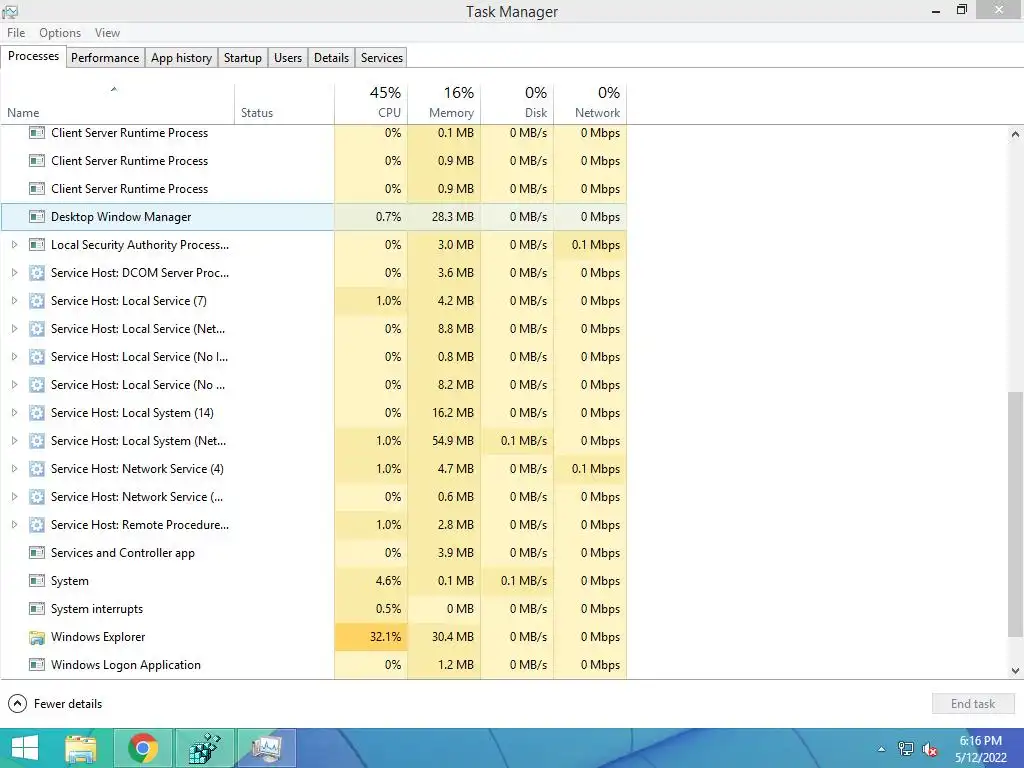Click the Local Security Authority Process icon
The image size is (1024, 768).
[37, 244]
